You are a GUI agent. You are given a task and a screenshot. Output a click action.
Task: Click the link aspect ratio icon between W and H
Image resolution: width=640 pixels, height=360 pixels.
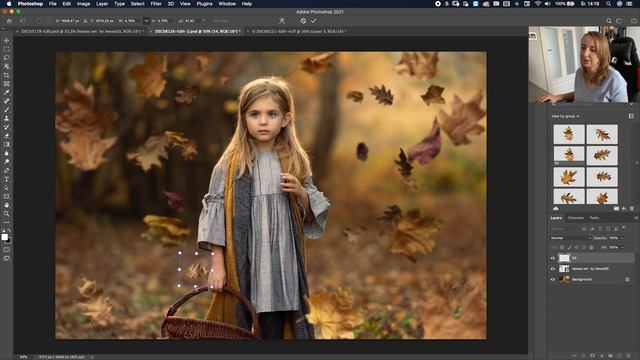(x=147, y=21)
